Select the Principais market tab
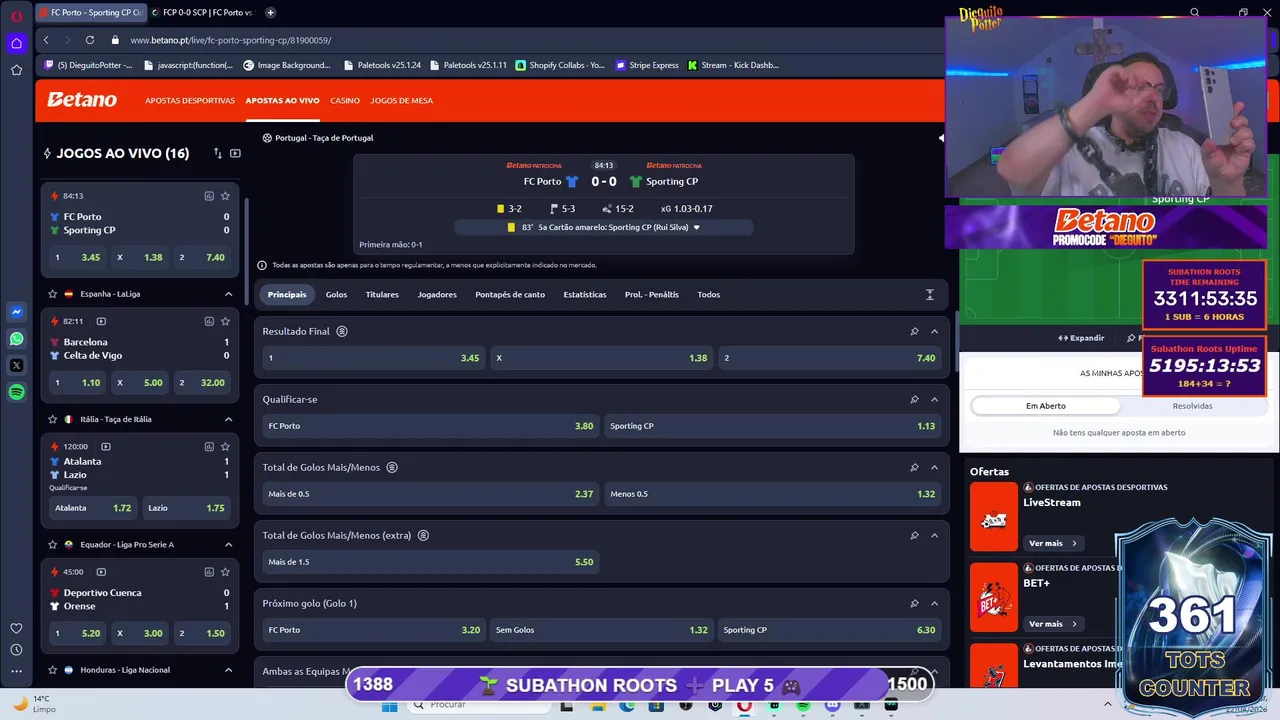 coord(287,294)
